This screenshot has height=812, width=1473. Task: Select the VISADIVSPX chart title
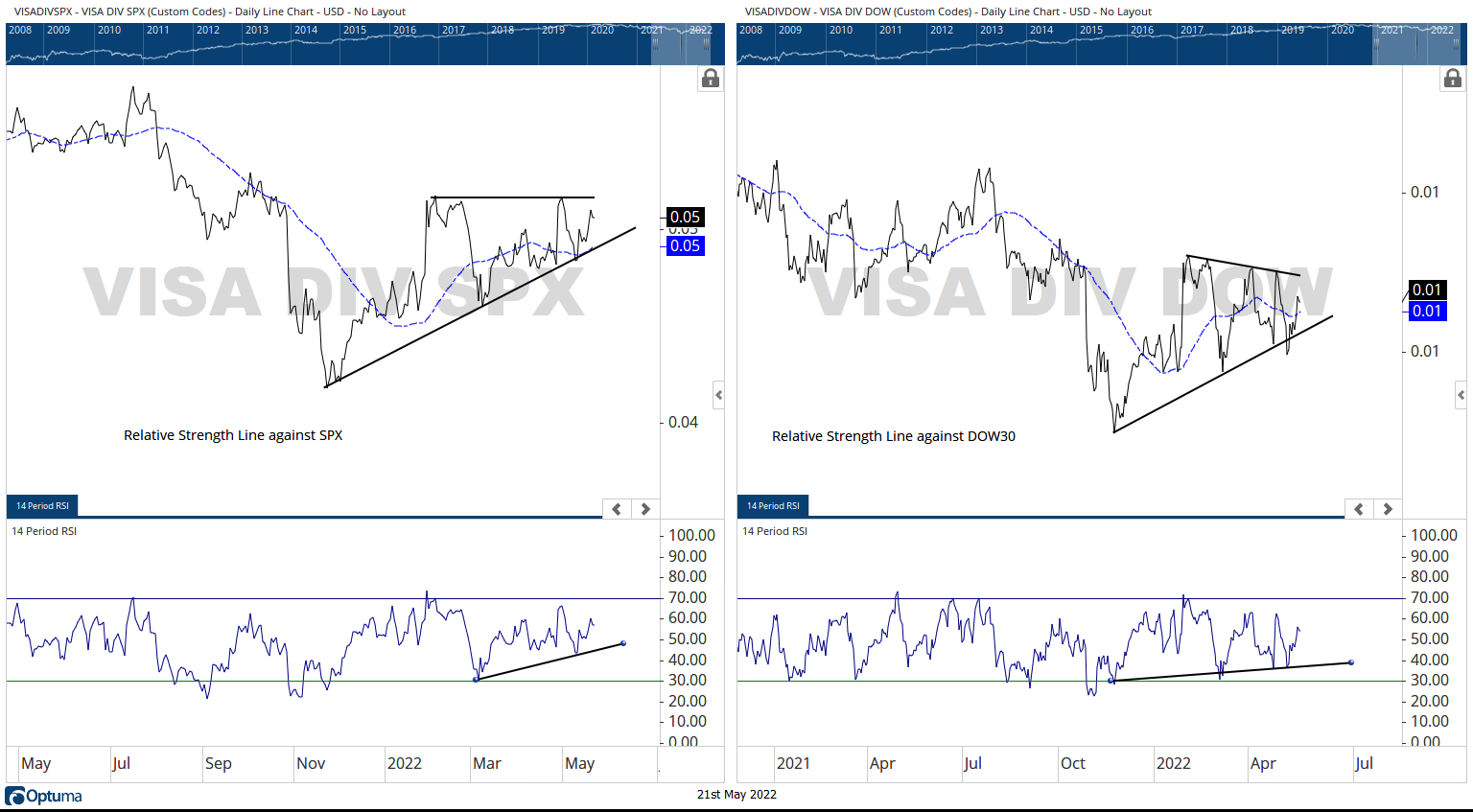click(210, 12)
